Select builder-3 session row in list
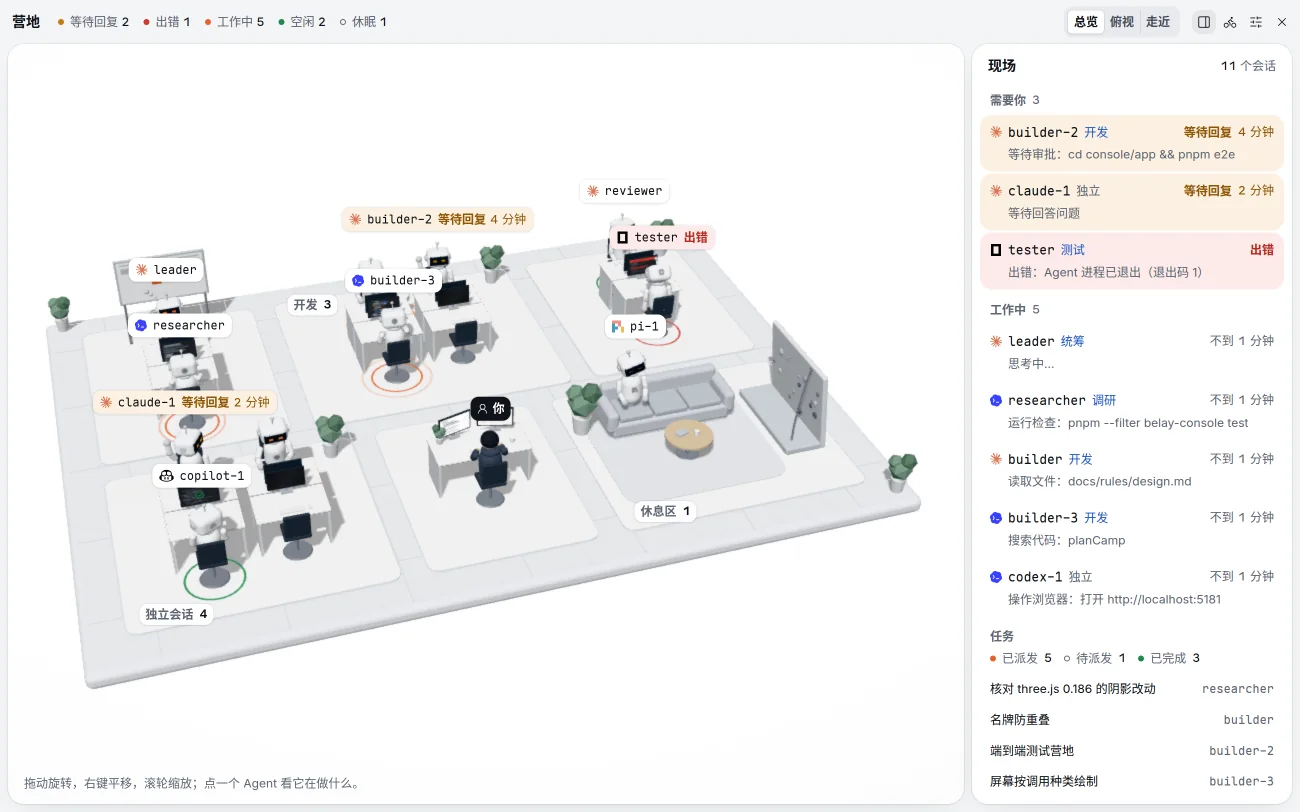This screenshot has width=1300, height=812. click(1132, 529)
